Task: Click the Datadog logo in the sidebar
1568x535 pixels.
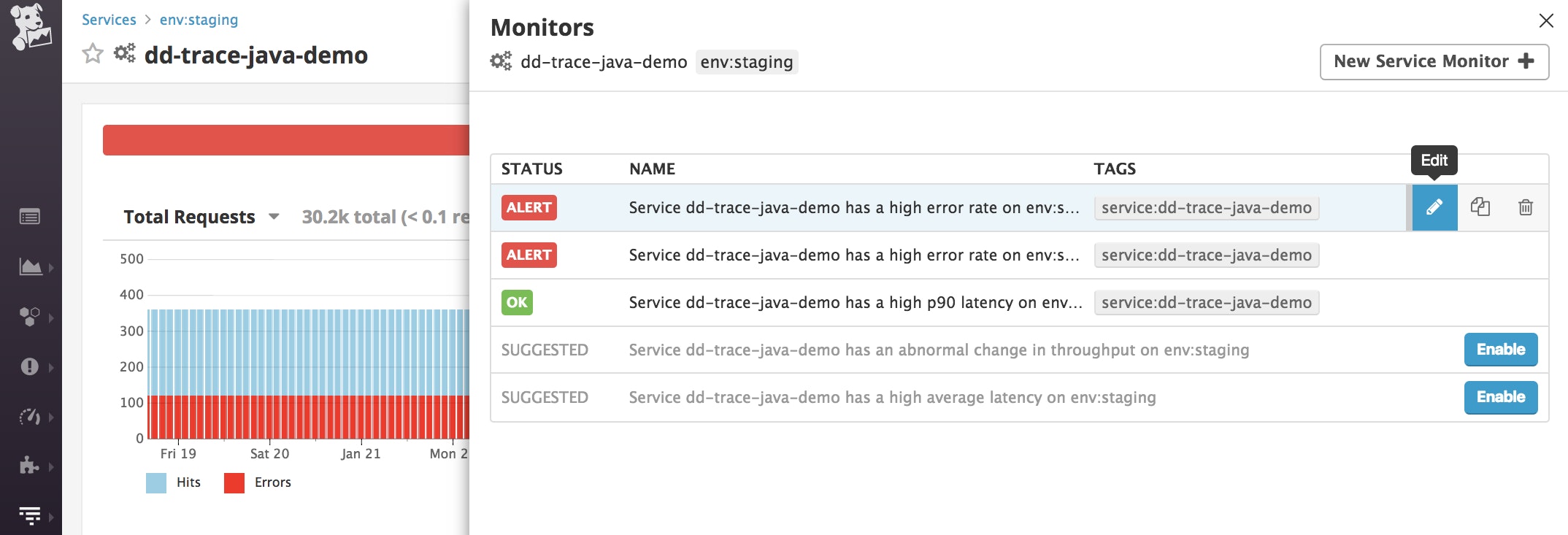Action: (31, 27)
